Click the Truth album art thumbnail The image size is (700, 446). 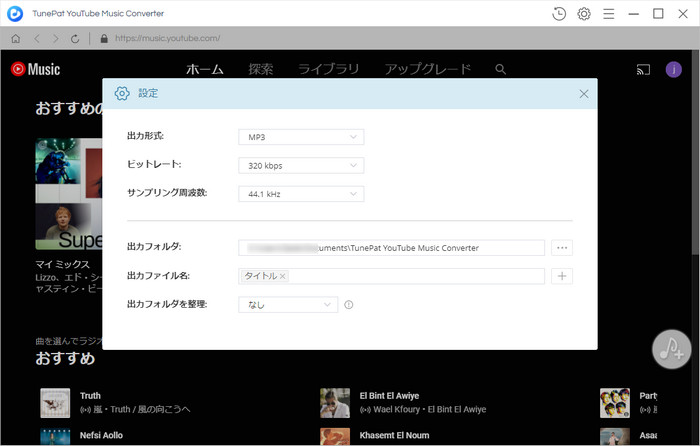click(x=55, y=403)
